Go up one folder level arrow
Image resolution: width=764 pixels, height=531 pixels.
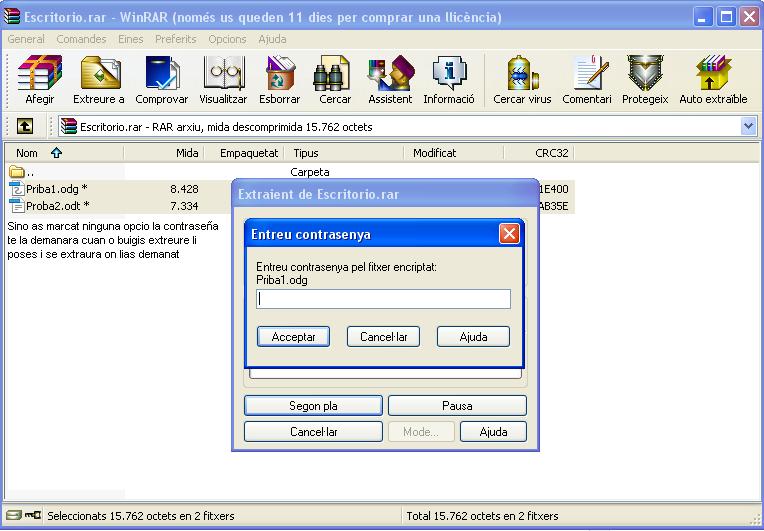pos(25,127)
